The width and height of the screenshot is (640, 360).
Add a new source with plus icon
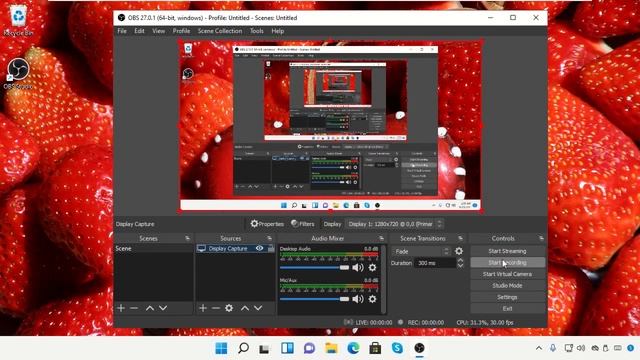tap(203, 308)
